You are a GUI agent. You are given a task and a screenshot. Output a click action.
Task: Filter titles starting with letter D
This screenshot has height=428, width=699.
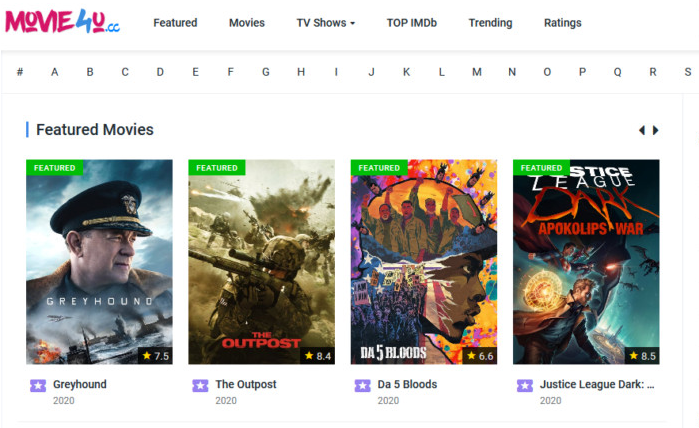point(160,72)
